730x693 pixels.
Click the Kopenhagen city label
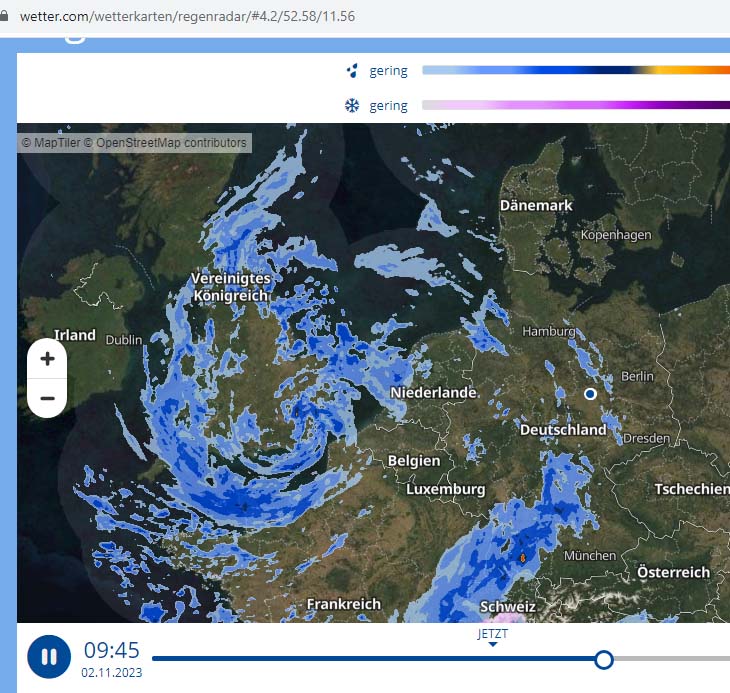click(x=616, y=235)
